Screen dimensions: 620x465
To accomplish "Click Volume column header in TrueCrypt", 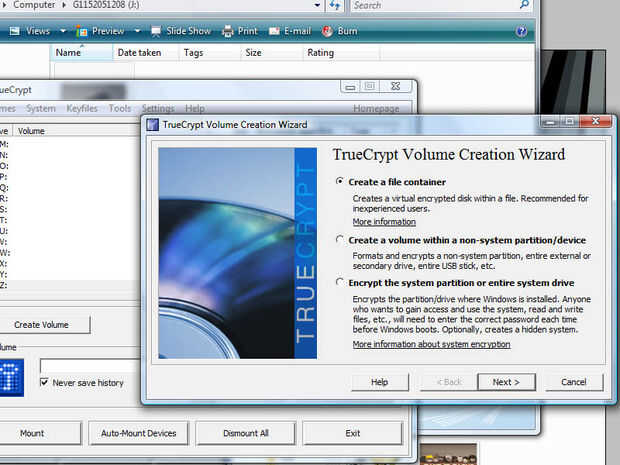I will [76, 131].
